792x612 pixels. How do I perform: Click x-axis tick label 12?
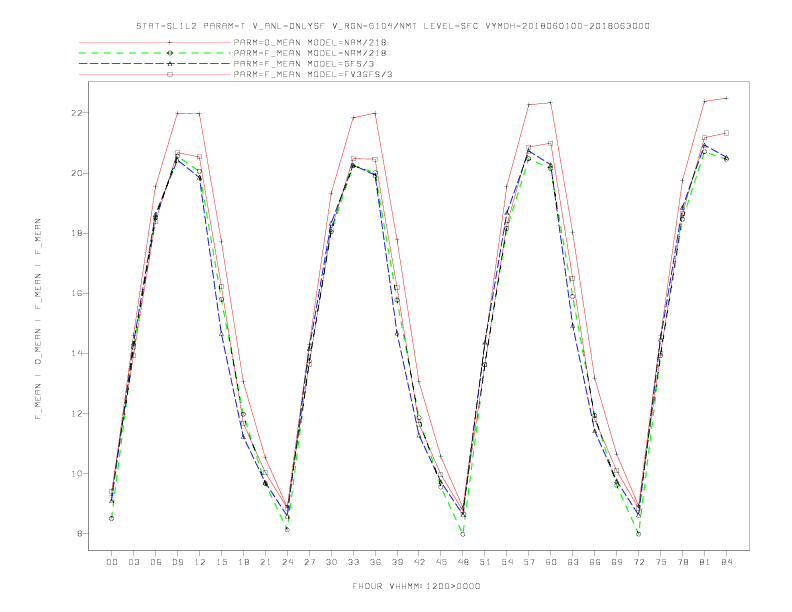click(200, 562)
